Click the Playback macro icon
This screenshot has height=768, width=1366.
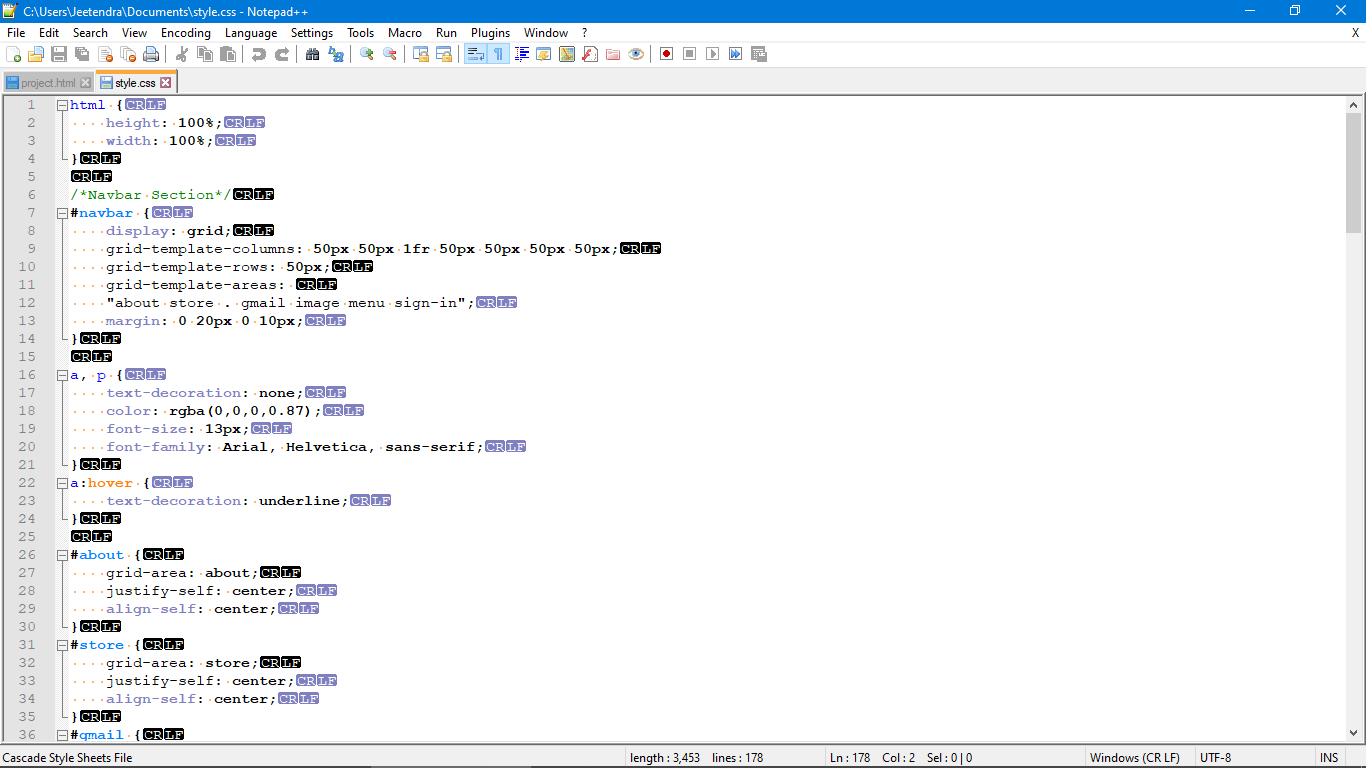point(713,54)
